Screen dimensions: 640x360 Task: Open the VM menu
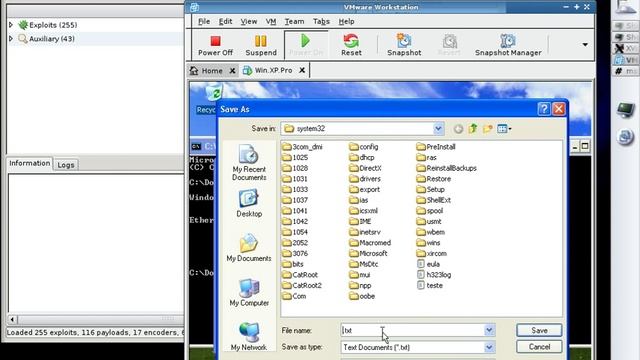pyautogui.click(x=271, y=22)
